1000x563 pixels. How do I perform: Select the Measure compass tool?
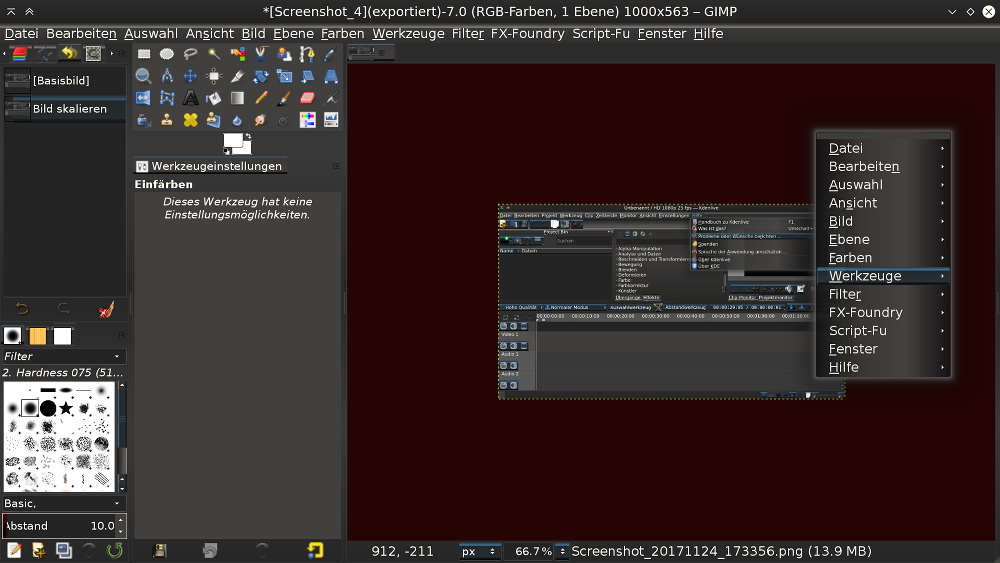tap(167, 77)
